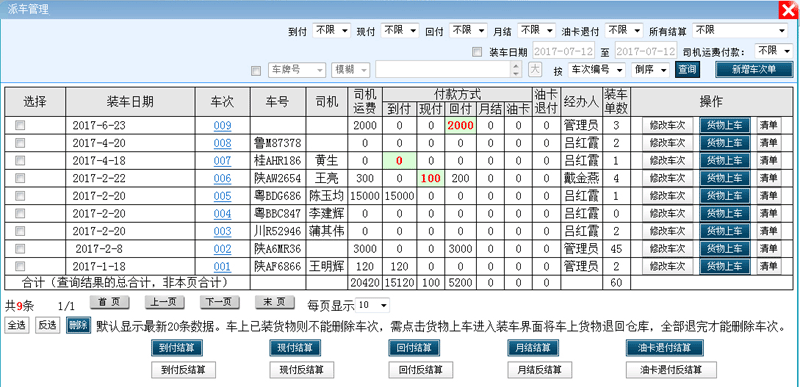Viewport: 800px width, 387px height.
Task: Tick the checkbox for train 009 row
Action: coord(20,125)
